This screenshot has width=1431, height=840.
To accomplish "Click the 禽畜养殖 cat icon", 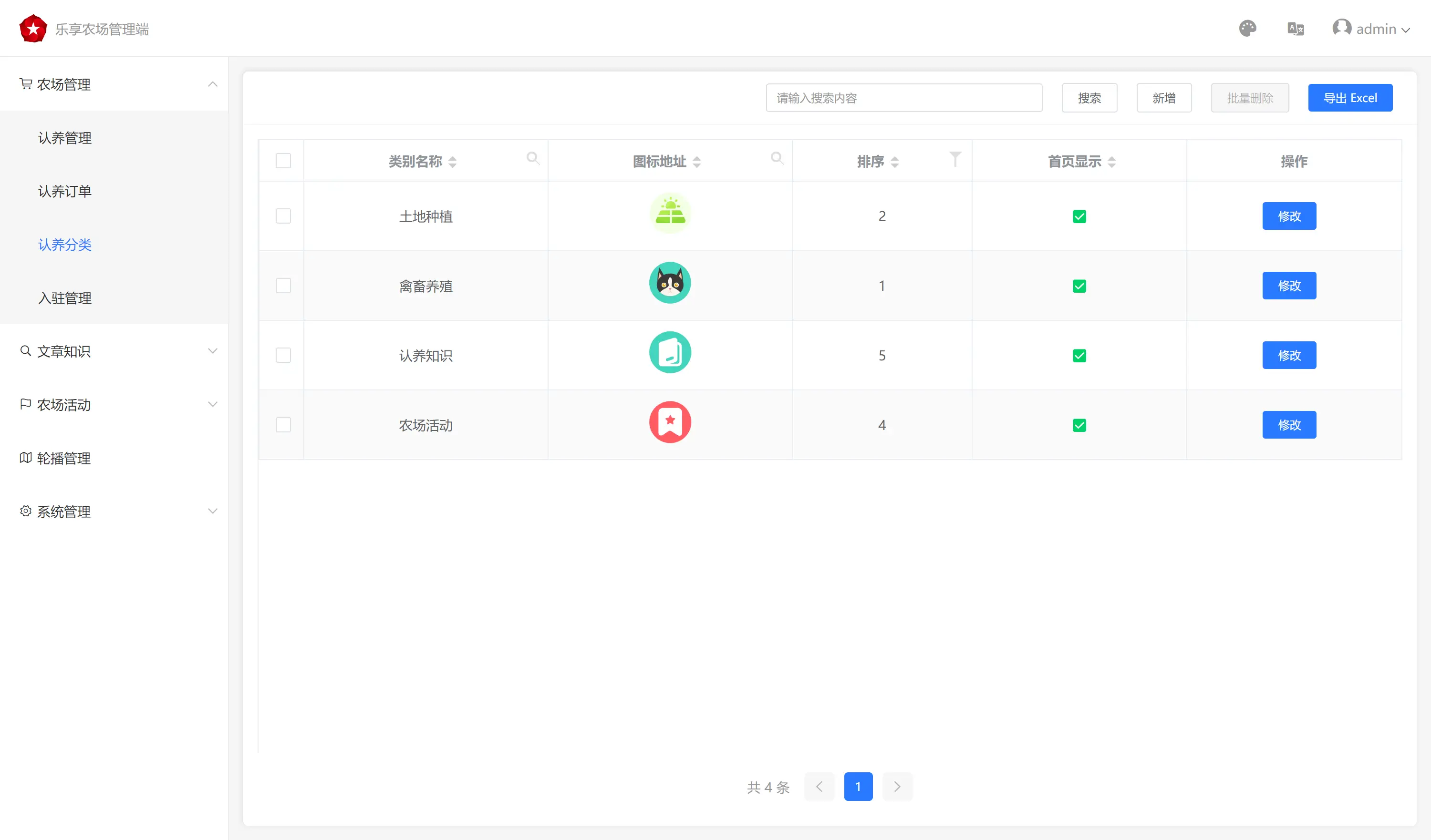I will [670, 283].
